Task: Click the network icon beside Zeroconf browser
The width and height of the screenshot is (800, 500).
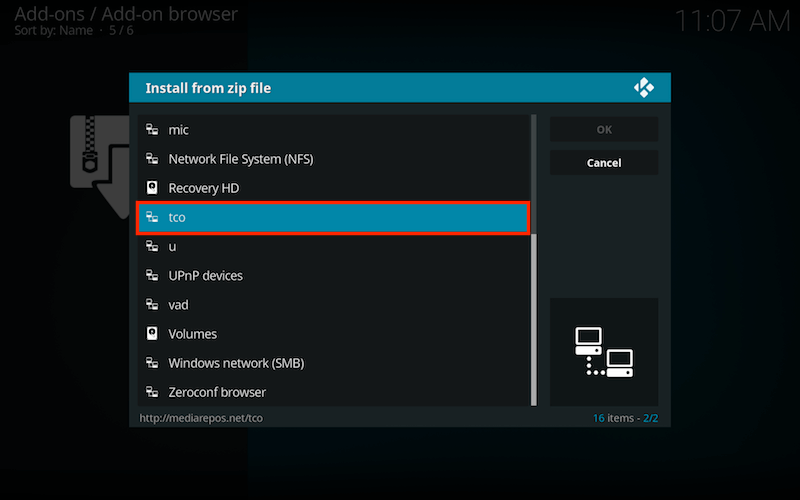Action: coord(152,392)
